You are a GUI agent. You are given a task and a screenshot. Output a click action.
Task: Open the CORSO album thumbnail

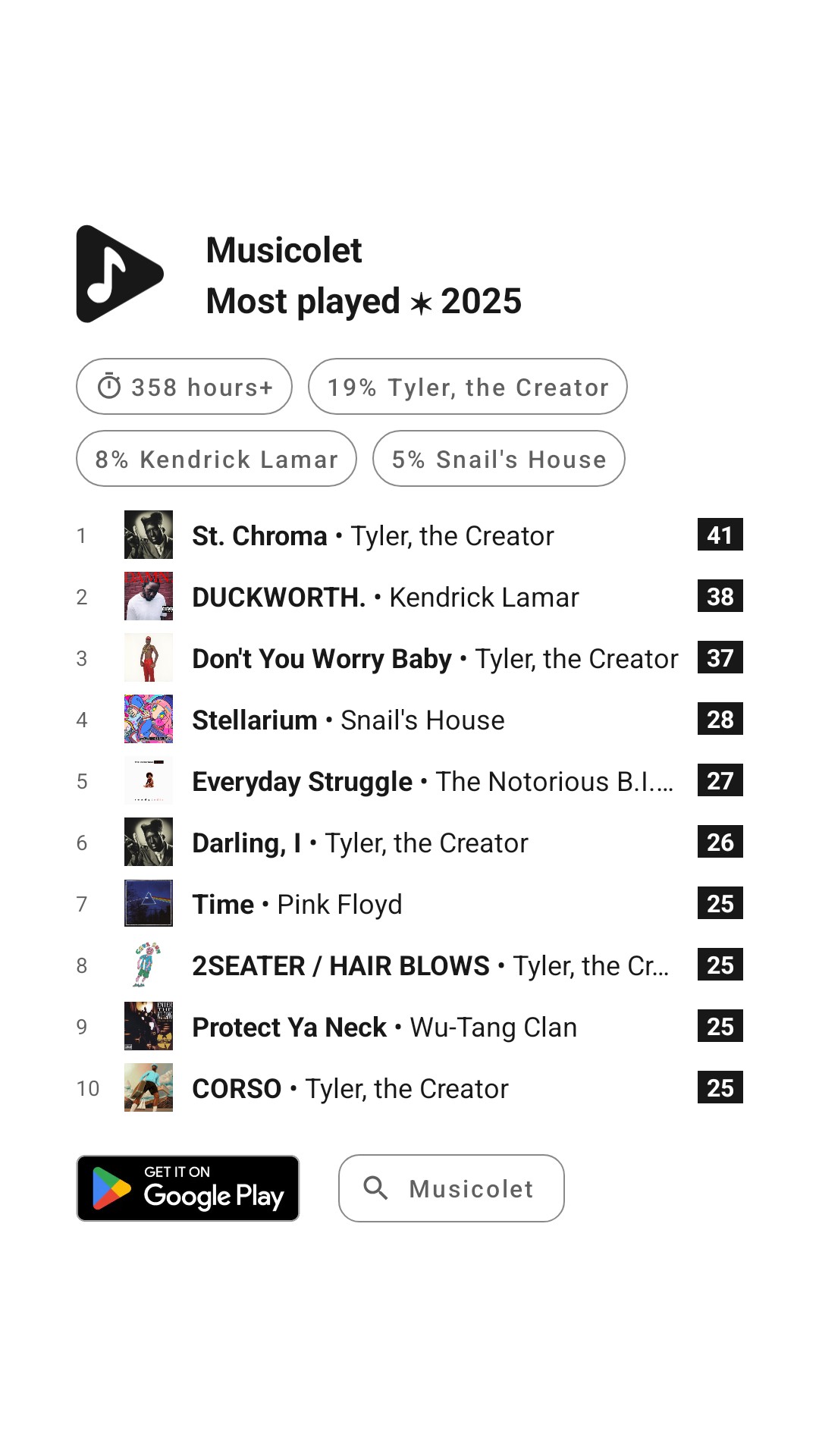point(149,1087)
